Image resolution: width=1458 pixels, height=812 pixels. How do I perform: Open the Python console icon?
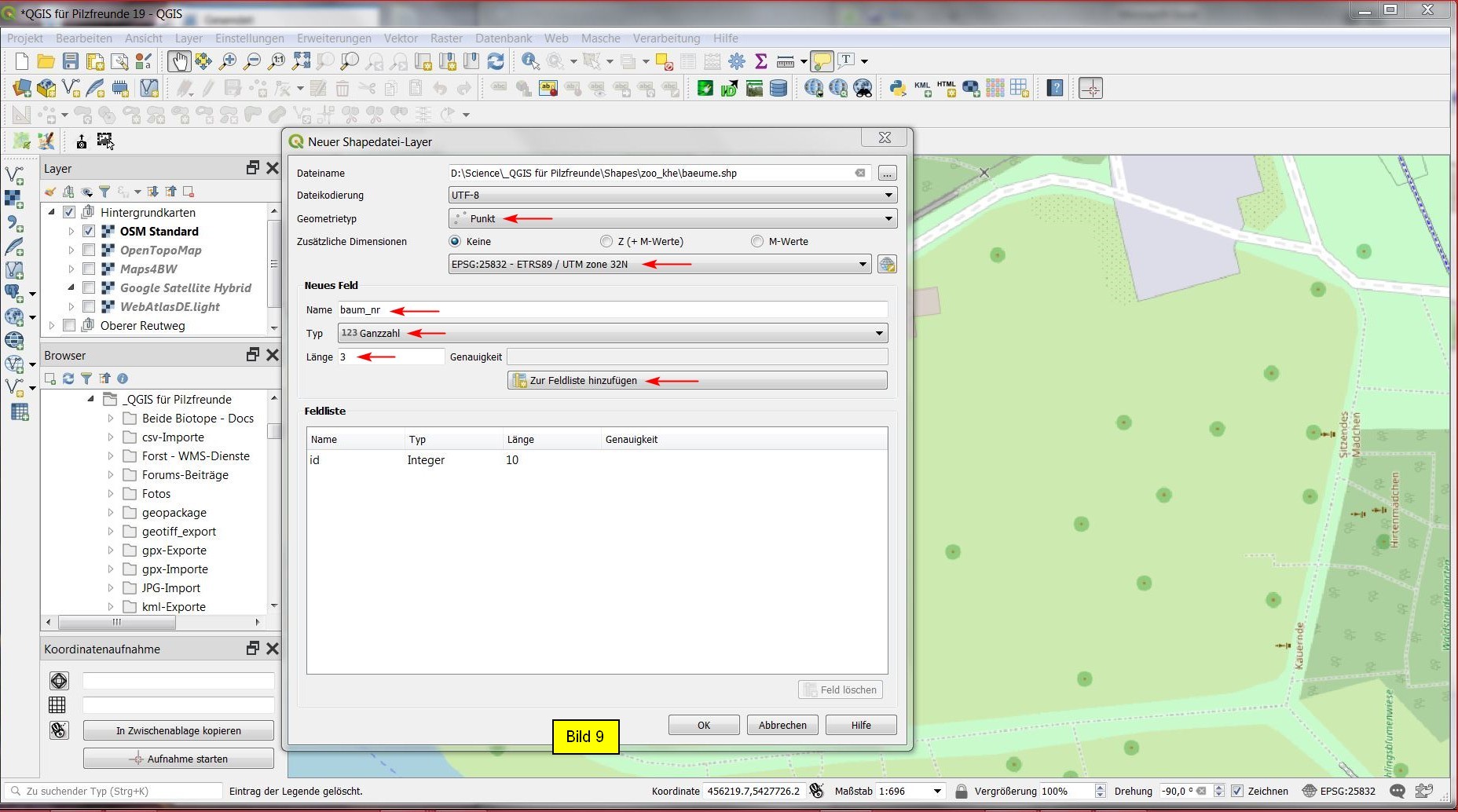click(898, 88)
